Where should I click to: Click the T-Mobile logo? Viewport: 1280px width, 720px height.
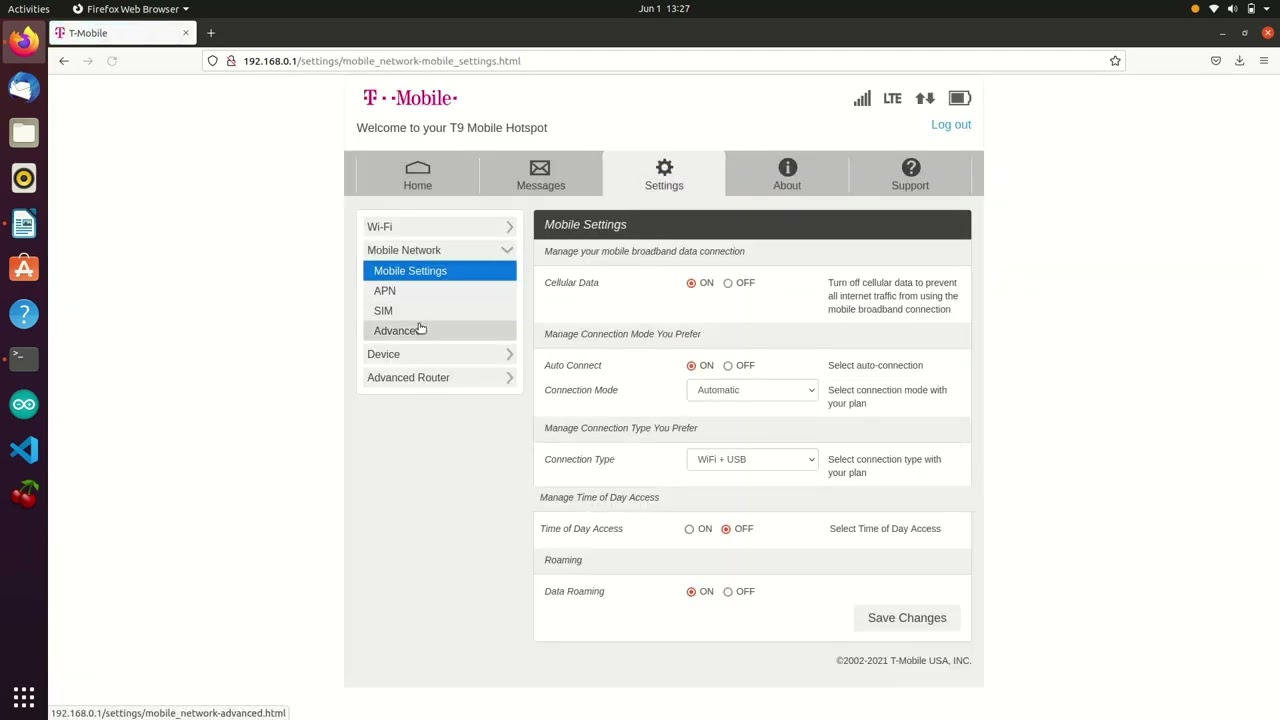coord(410,97)
